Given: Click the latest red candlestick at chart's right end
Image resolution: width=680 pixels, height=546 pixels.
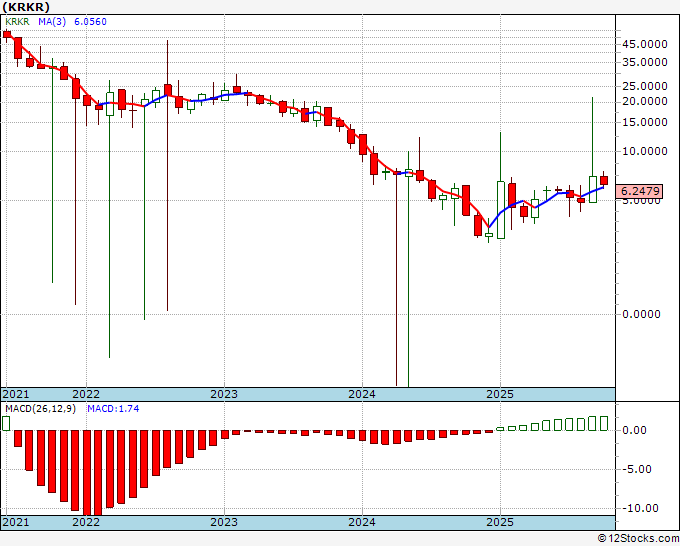Looking at the screenshot, I should click(604, 180).
